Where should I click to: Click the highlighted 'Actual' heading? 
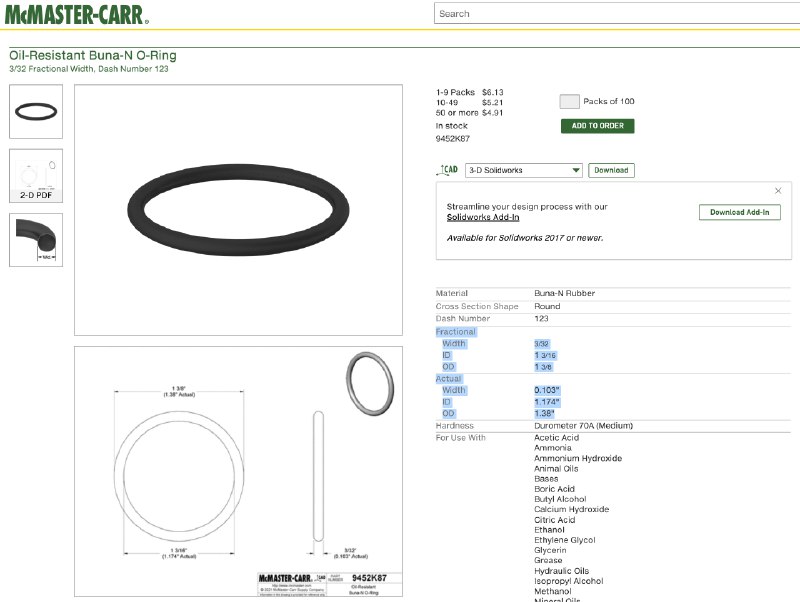448,379
